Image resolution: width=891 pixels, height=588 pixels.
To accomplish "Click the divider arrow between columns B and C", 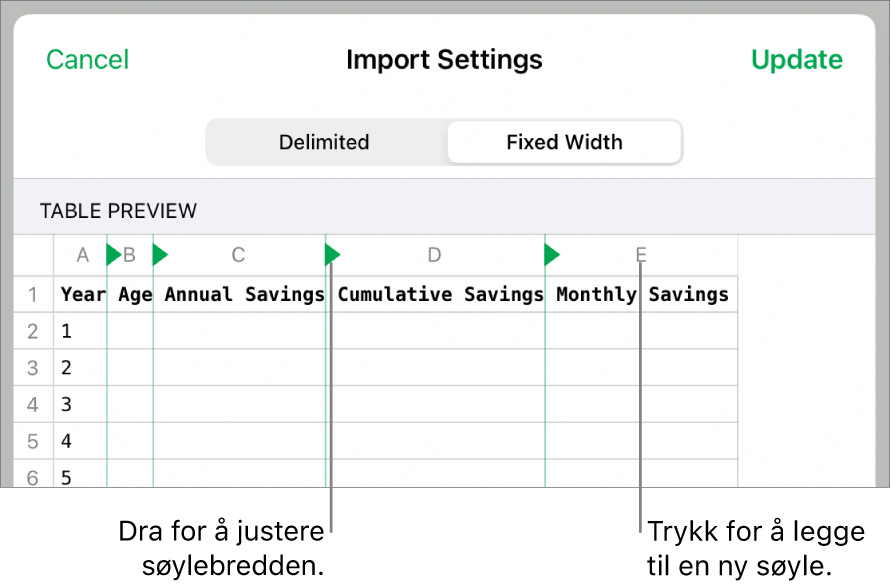I will coord(159,255).
